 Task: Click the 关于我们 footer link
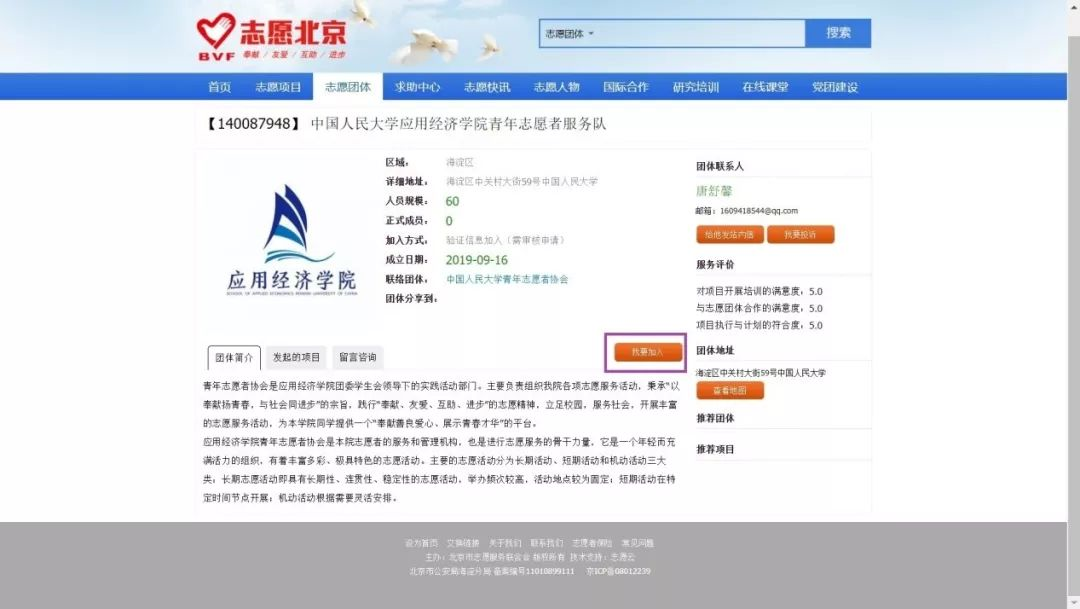(504, 543)
